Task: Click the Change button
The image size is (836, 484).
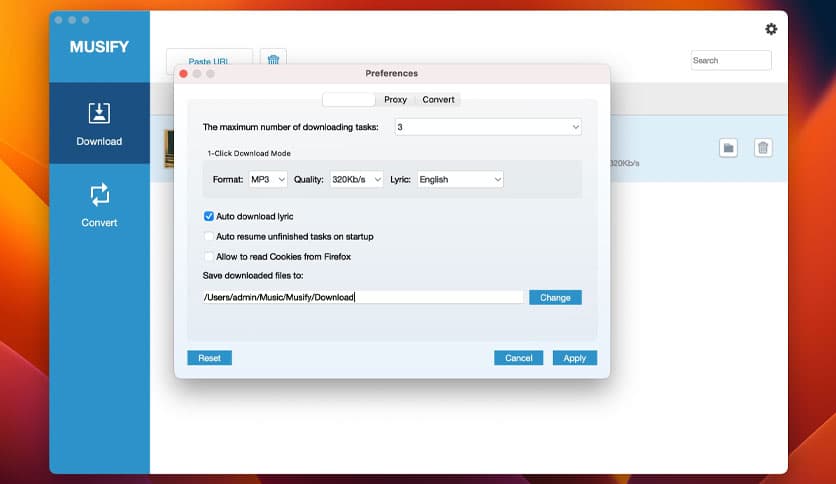Action: 555,297
